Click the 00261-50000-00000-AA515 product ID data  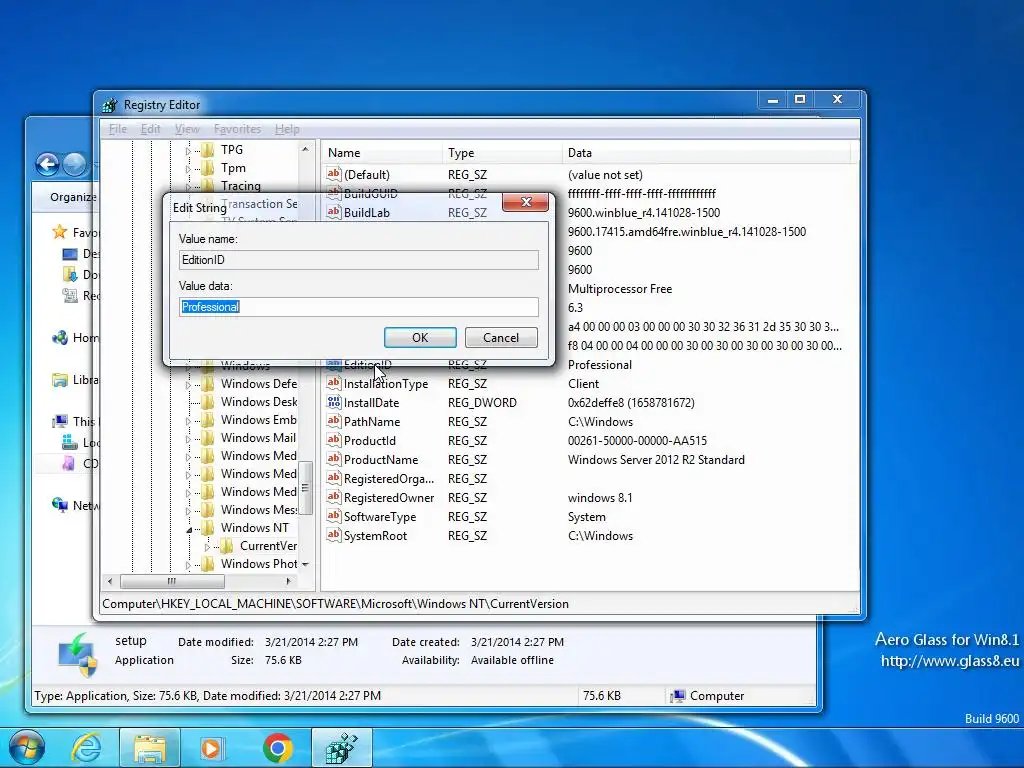[637, 441]
